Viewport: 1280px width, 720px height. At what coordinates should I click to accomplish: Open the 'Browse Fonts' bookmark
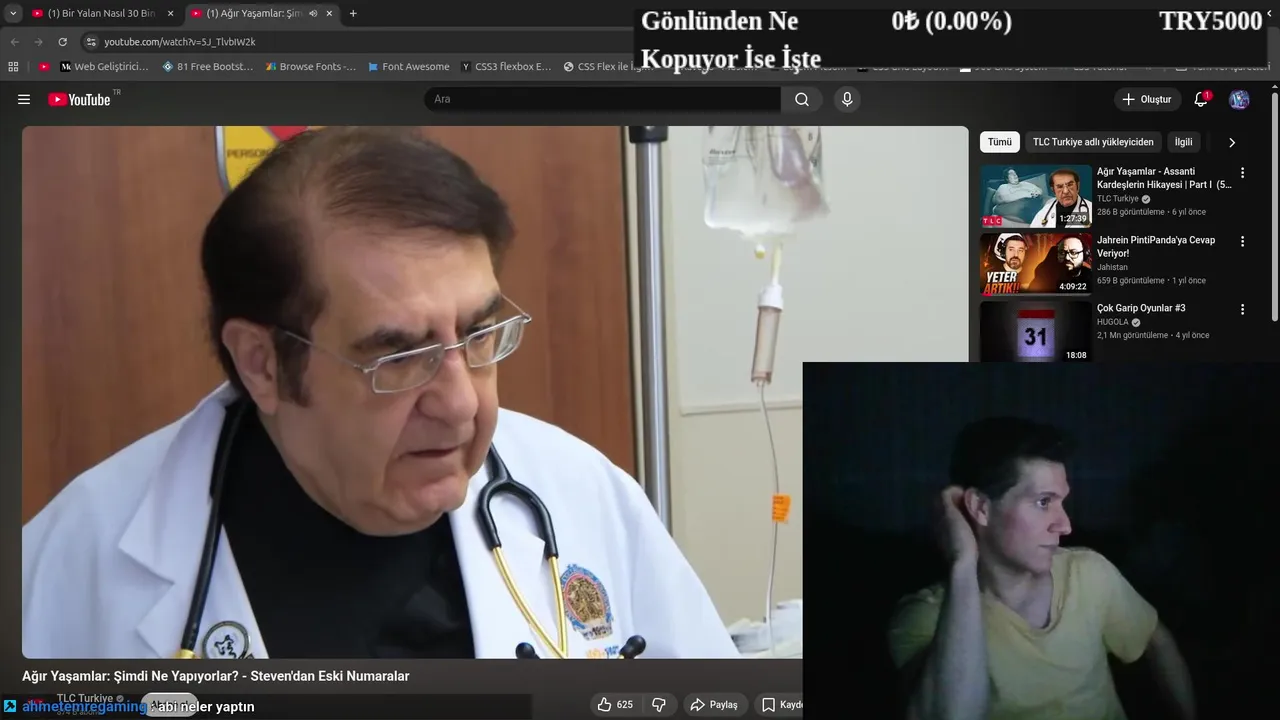(310, 67)
